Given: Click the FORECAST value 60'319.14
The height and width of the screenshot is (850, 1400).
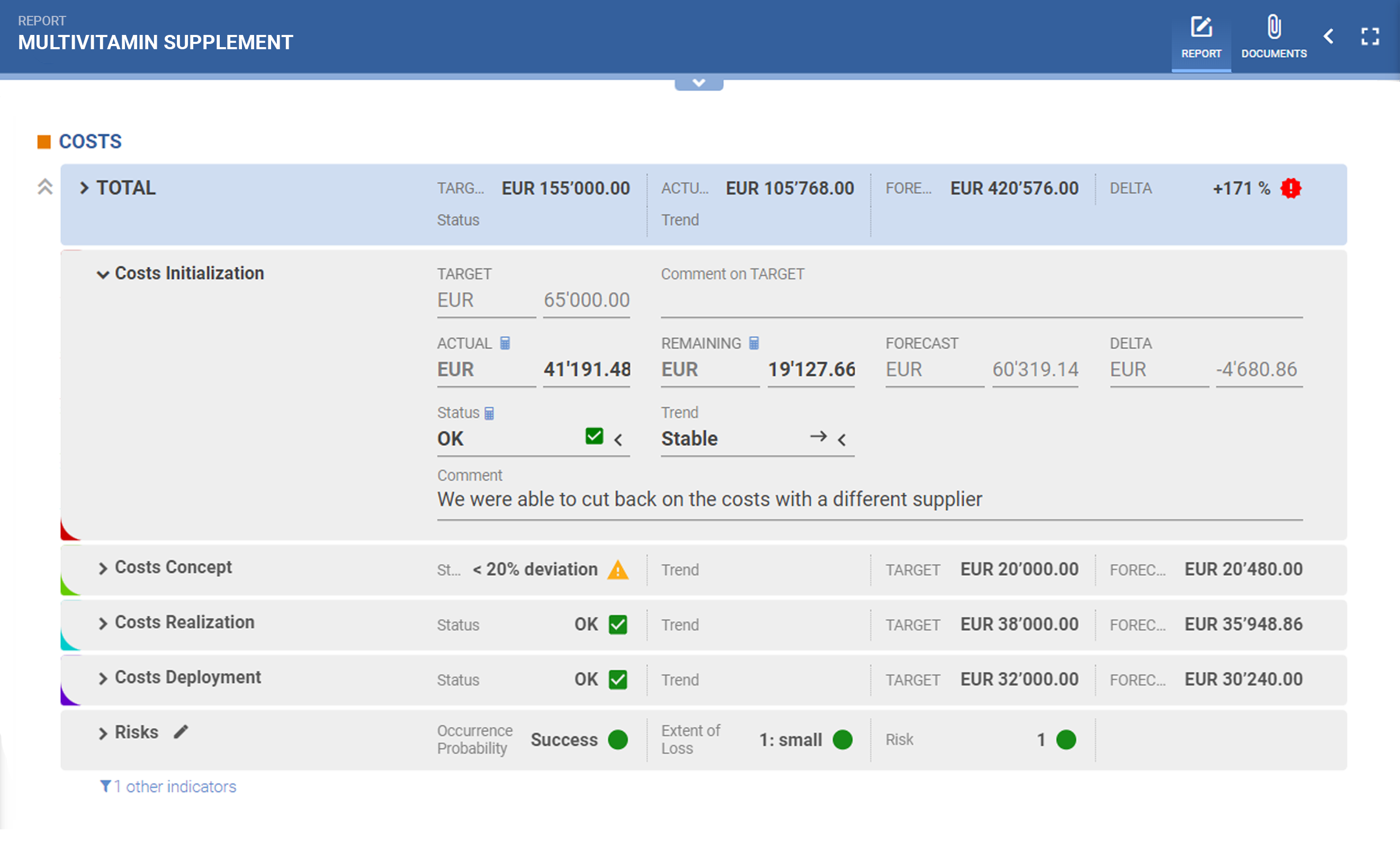Looking at the screenshot, I should 1035,370.
